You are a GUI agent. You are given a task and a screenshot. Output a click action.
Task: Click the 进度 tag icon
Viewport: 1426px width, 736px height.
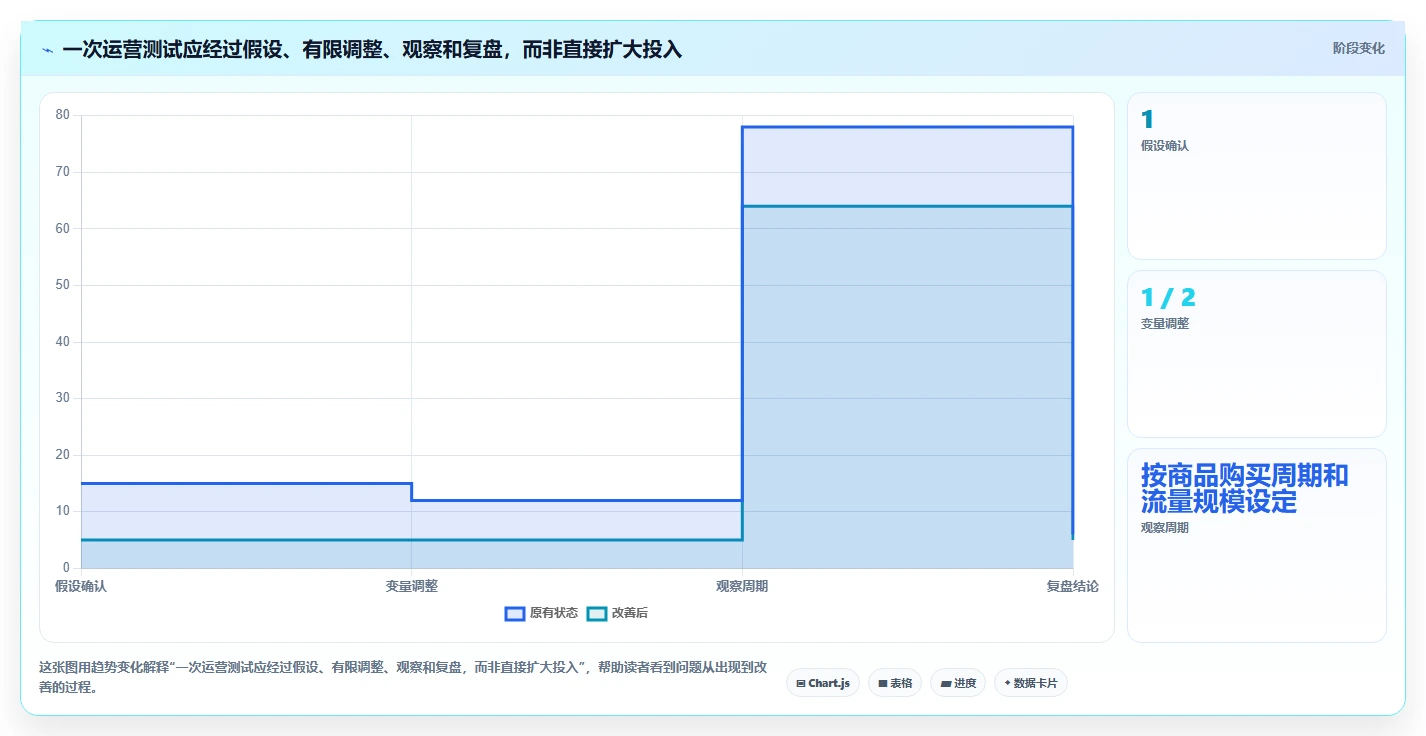[946, 683]
